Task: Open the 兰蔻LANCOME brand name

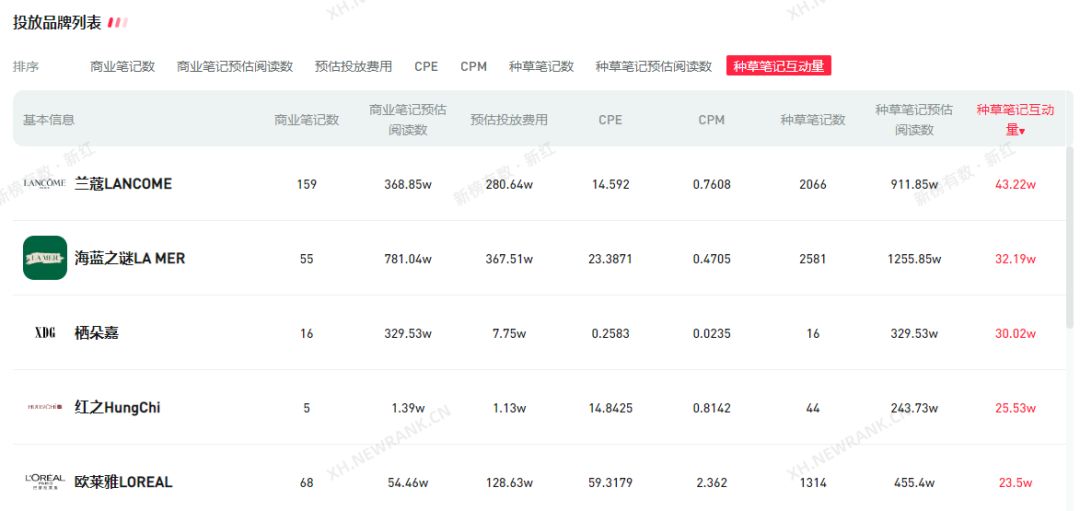Action: pyautogui.click(x=123, y=184)
